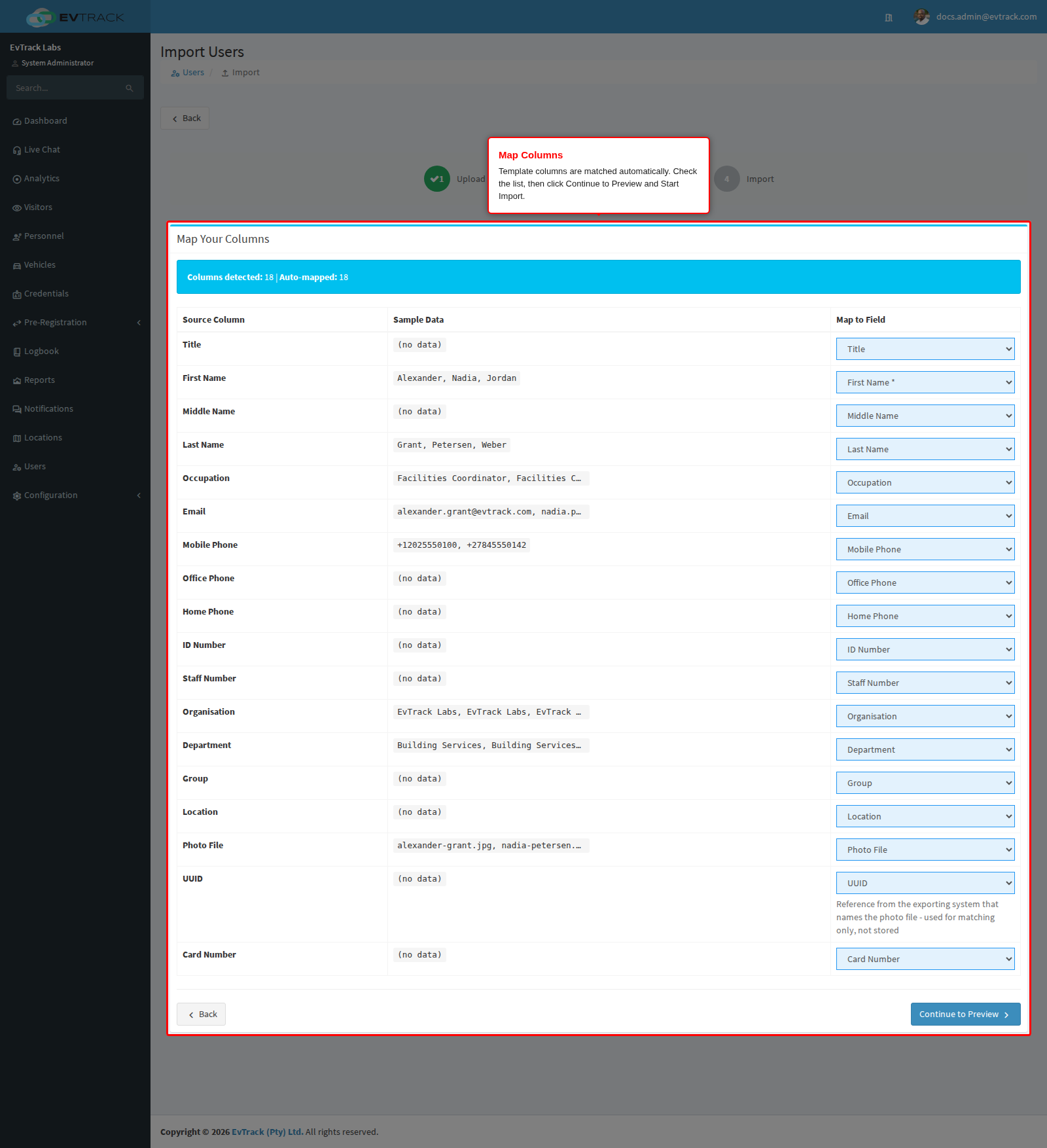1047x1148 pixels.
Task: Open the Department mapping dropdown
Action: tap(925, 749)
